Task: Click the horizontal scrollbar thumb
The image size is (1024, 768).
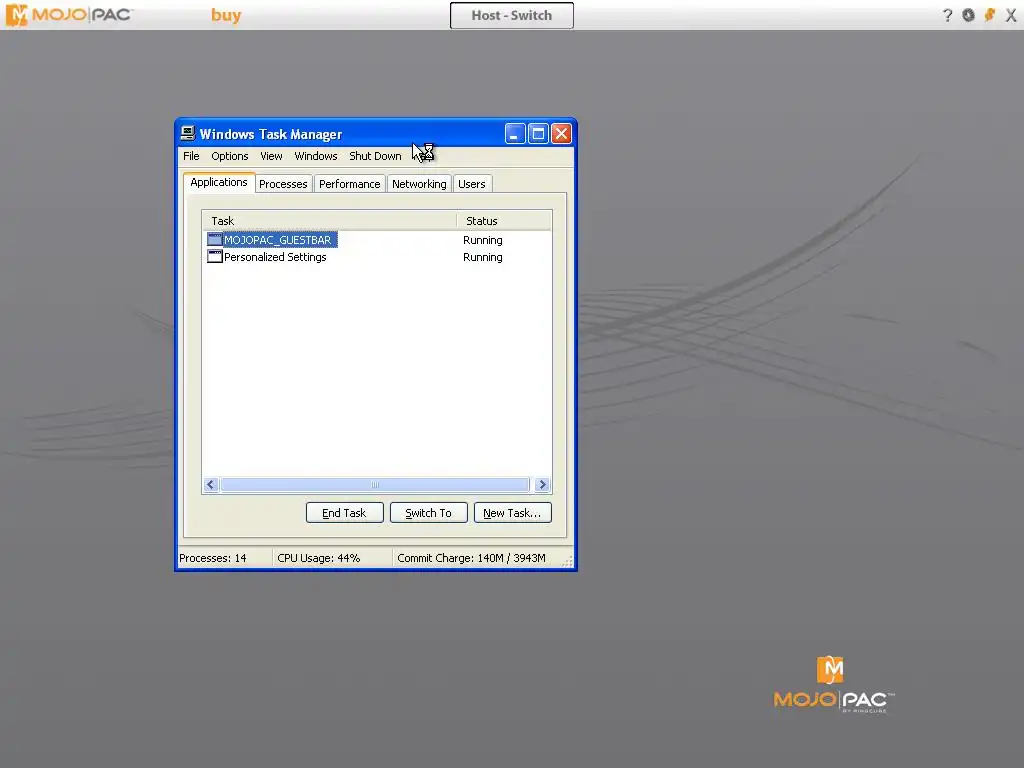Action: coord(375,485)
